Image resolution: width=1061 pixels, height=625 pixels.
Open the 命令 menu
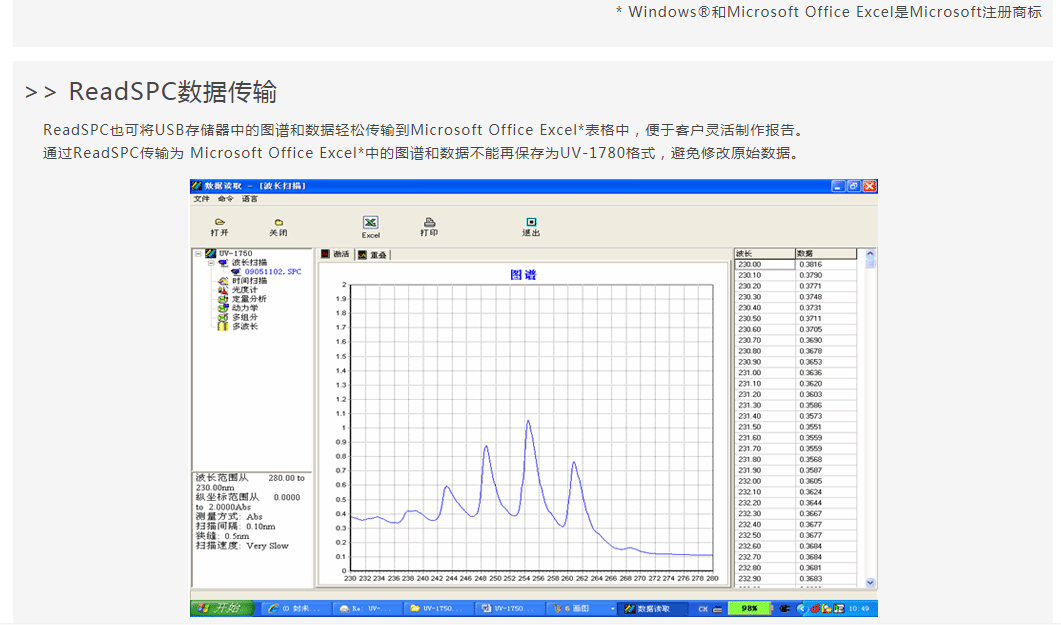225,199
